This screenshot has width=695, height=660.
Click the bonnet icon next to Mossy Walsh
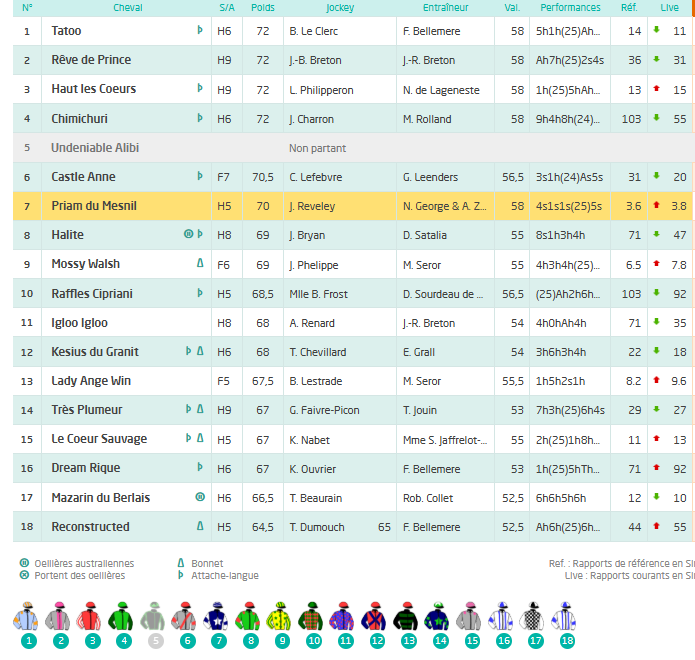point(200,264)
